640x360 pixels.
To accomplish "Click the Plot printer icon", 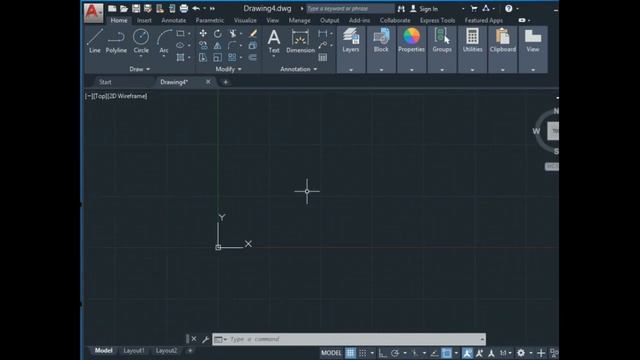I will [x=184, y=8].
